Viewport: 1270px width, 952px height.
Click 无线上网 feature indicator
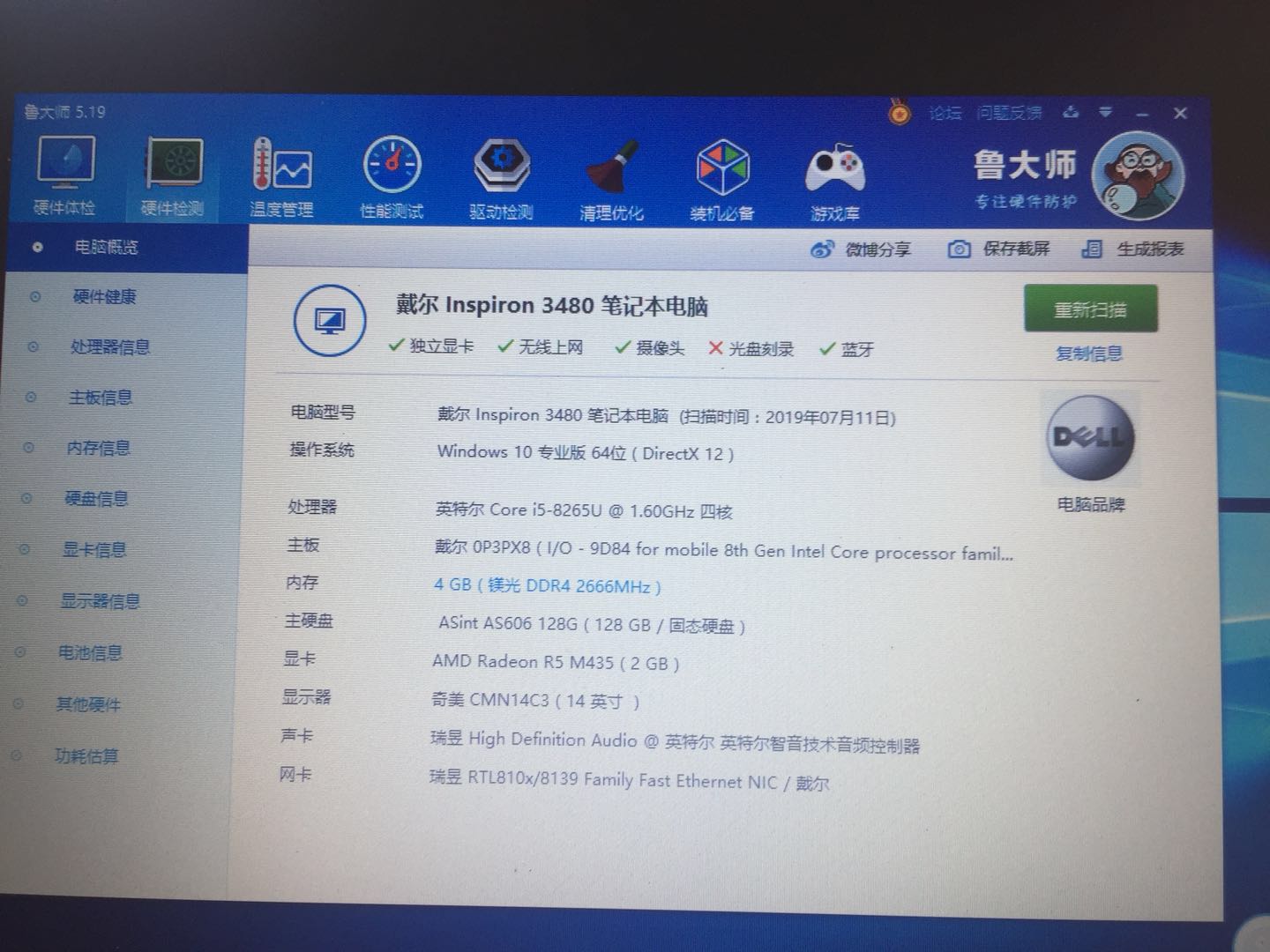[x=541, y=347]
